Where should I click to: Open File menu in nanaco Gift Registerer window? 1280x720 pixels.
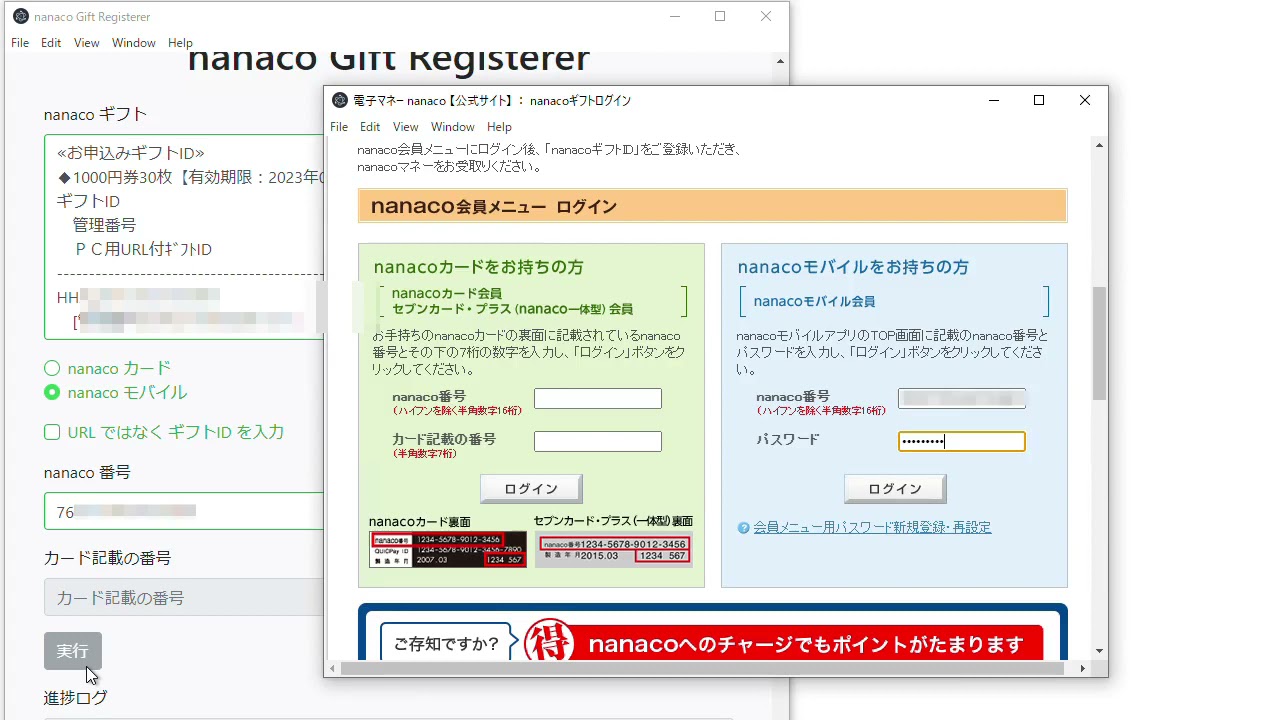20,43
